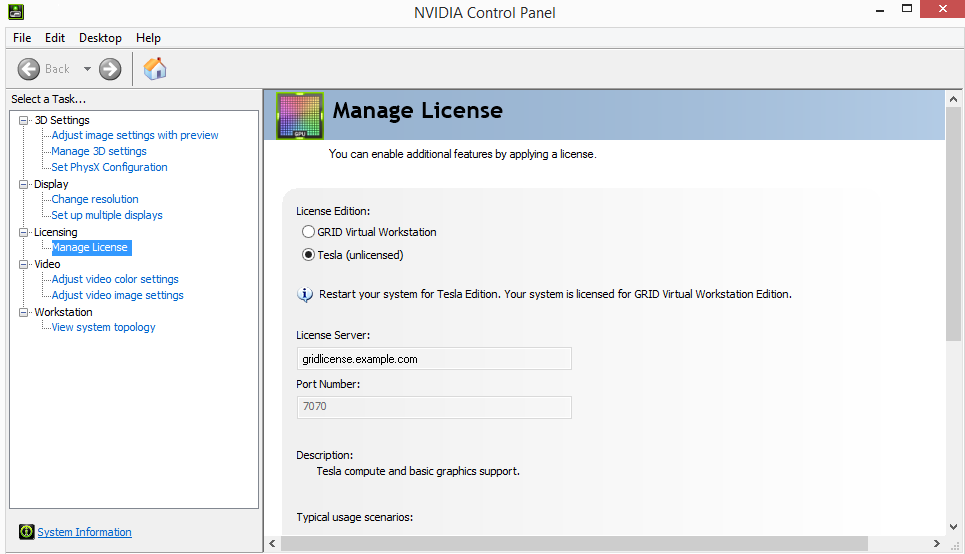Collapse the Video tree node

[x=23, y=264]
